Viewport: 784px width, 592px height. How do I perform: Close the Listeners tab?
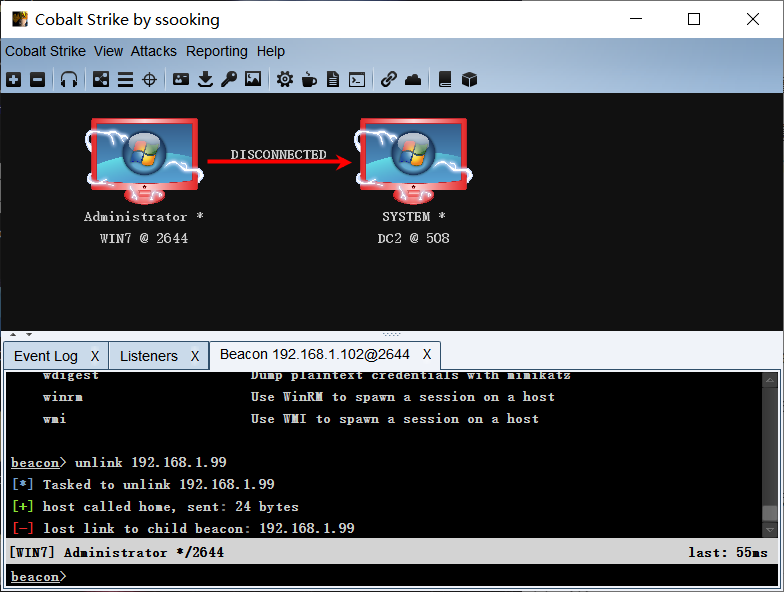point(195,356)
